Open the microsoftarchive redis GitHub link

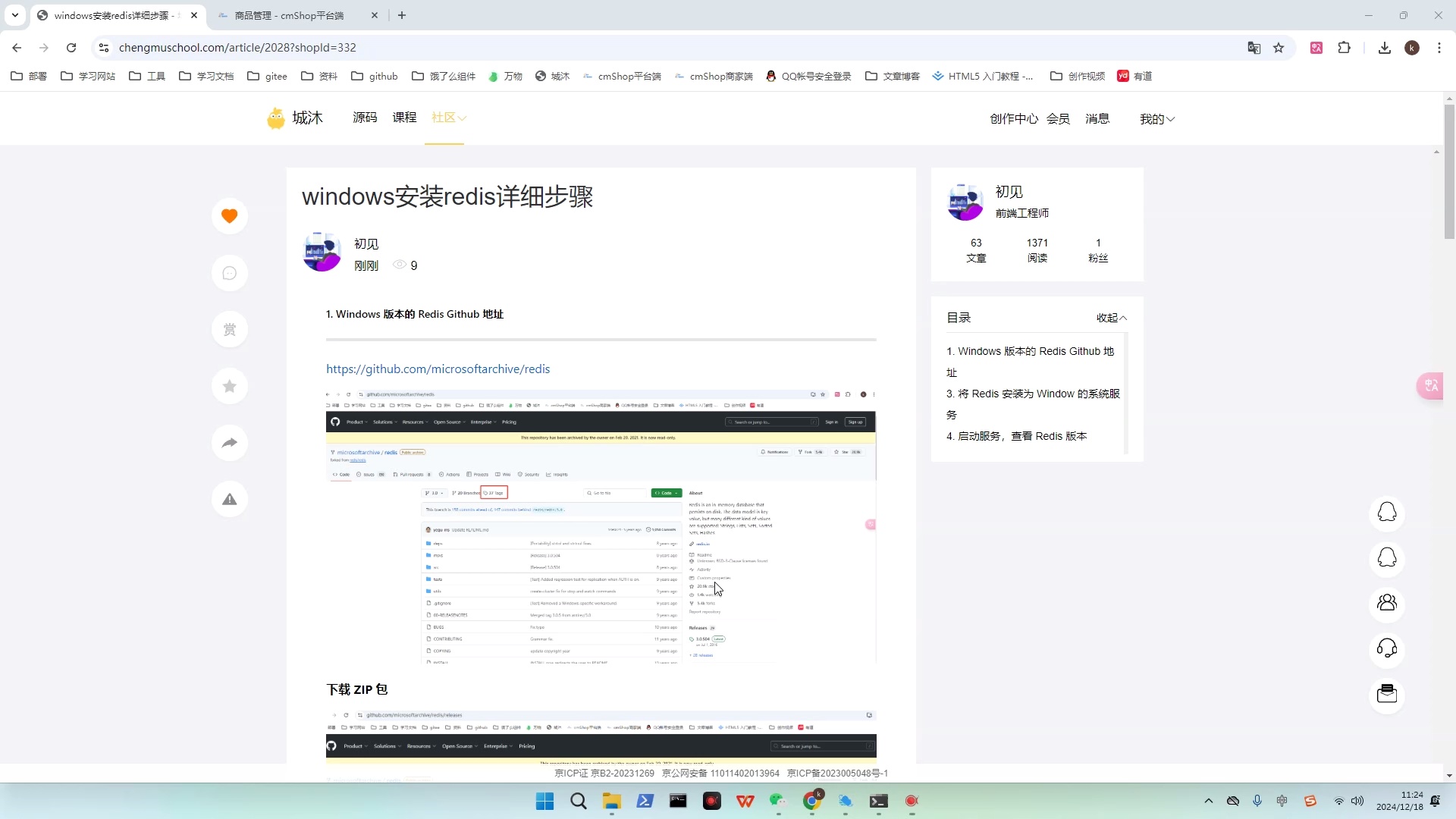coord(438,369)
